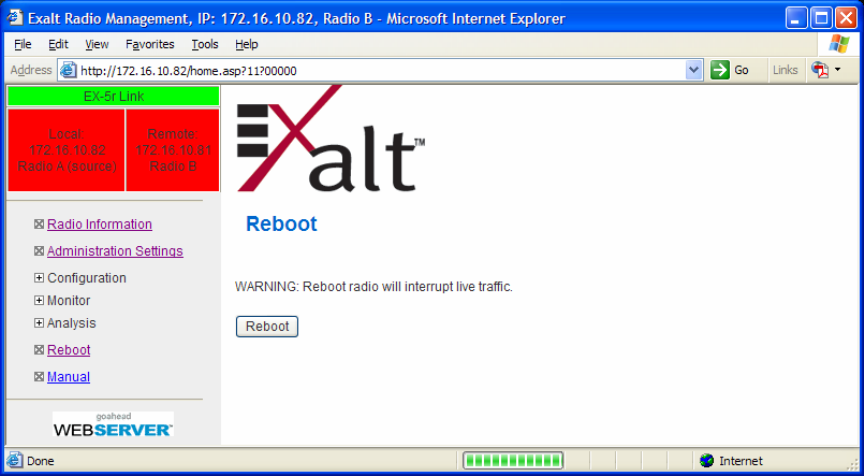
Task: Click the box icon beside Radio Information
Action: point(39,224)
